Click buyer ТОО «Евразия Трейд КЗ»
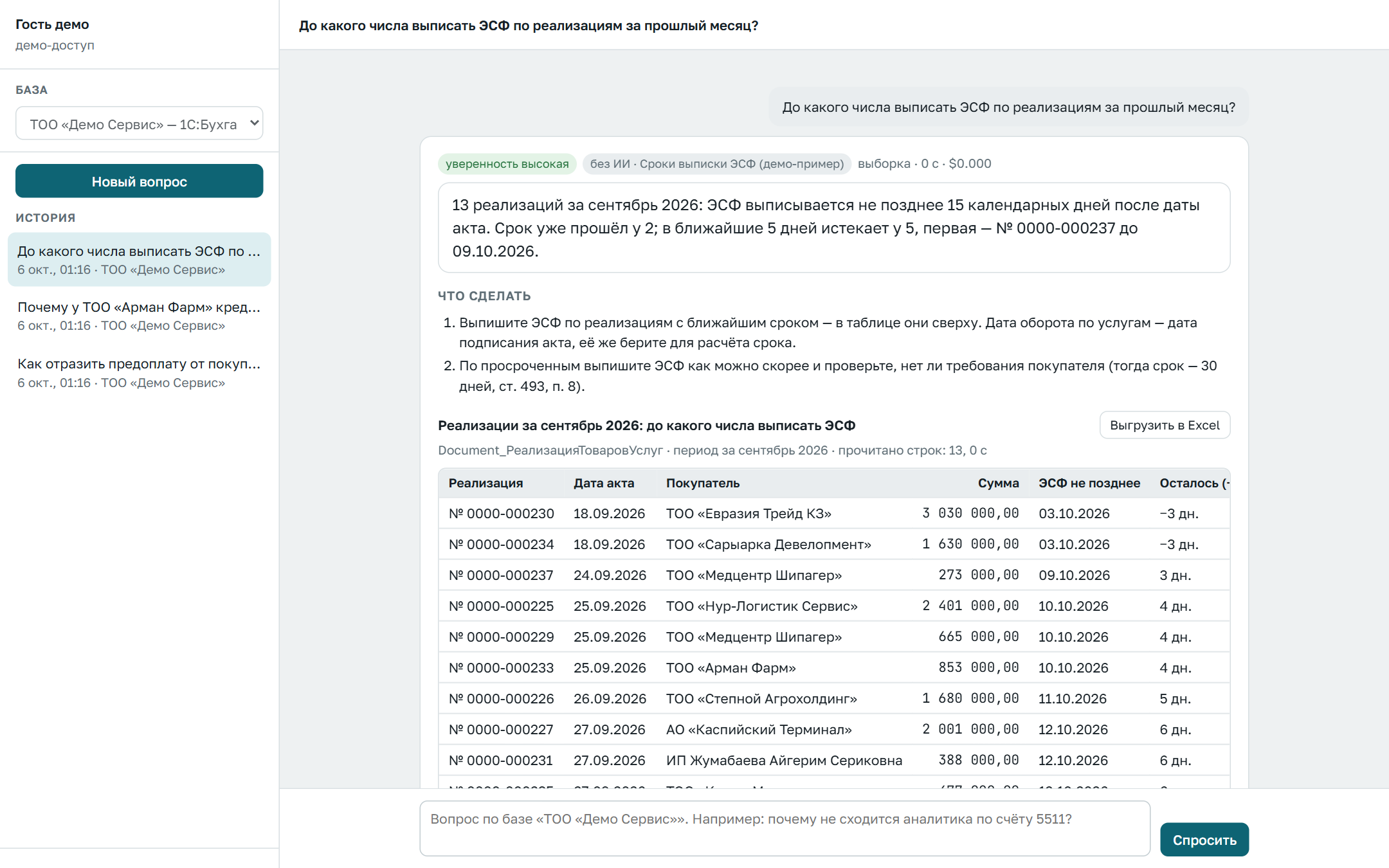This screenshot has height=868, width=1389. 749,514
